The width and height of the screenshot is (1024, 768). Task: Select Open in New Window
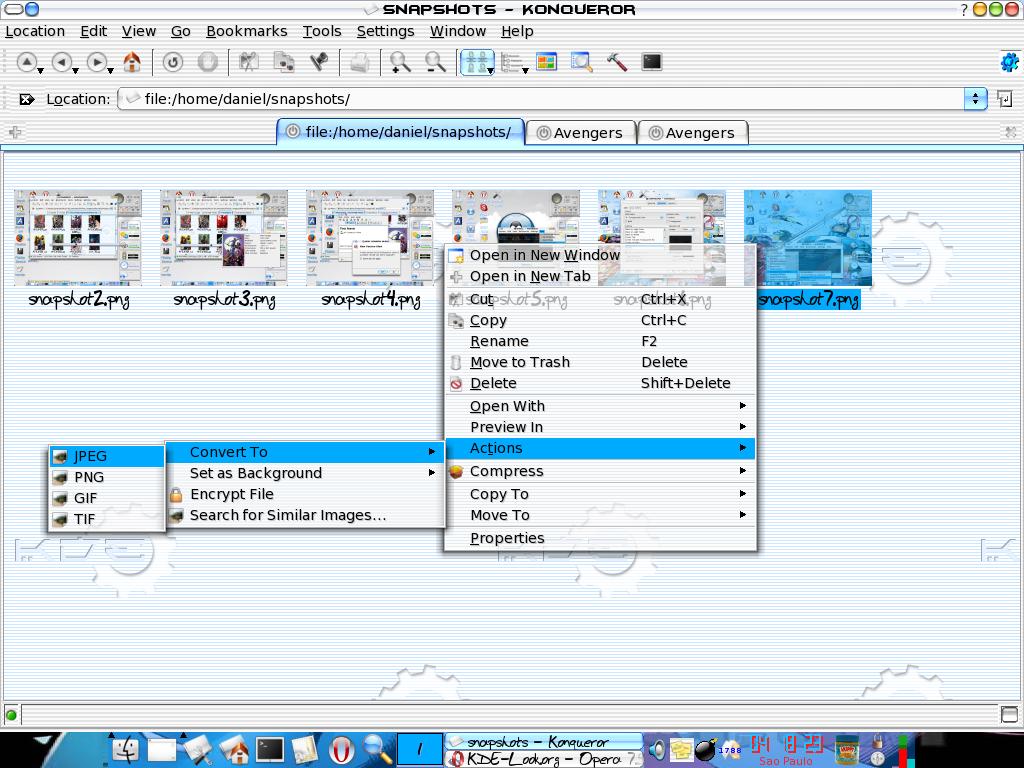pos(600,255)
